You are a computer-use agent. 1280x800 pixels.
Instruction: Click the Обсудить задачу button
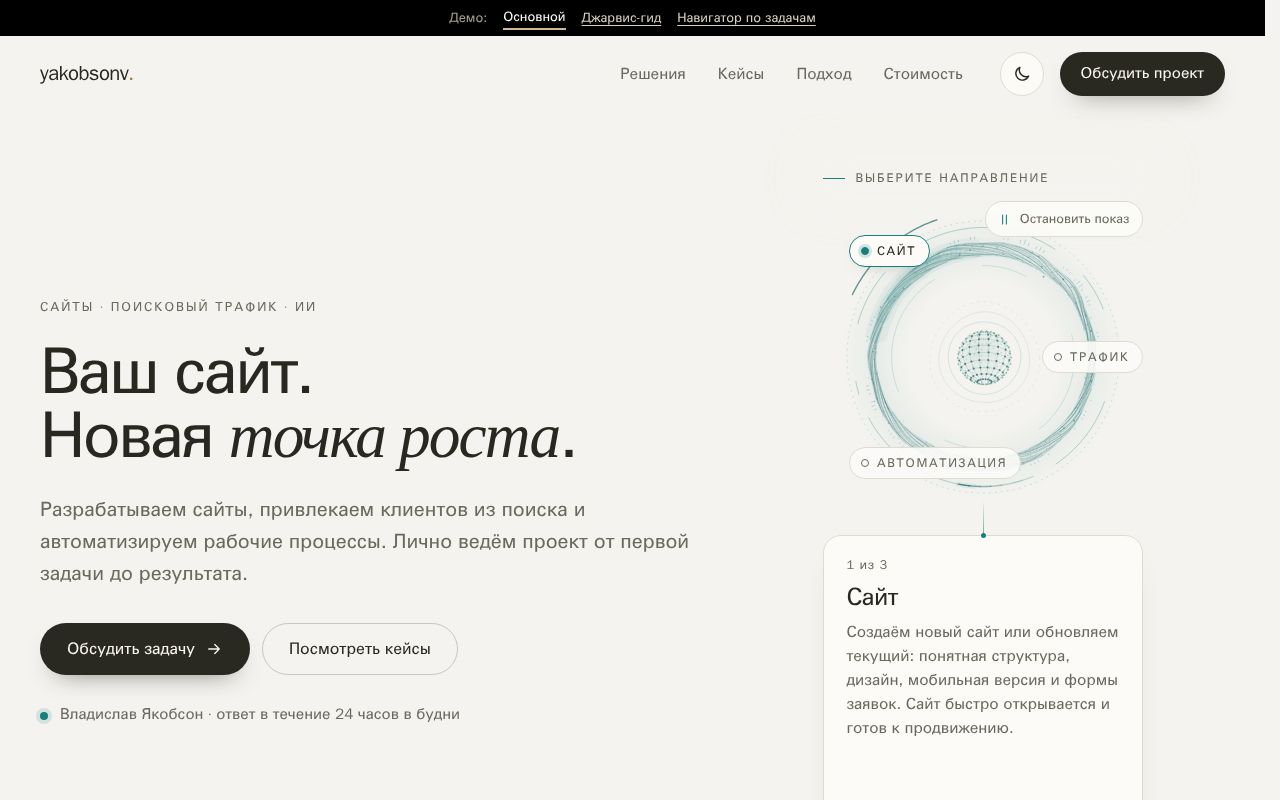click(x=145, y=649)
